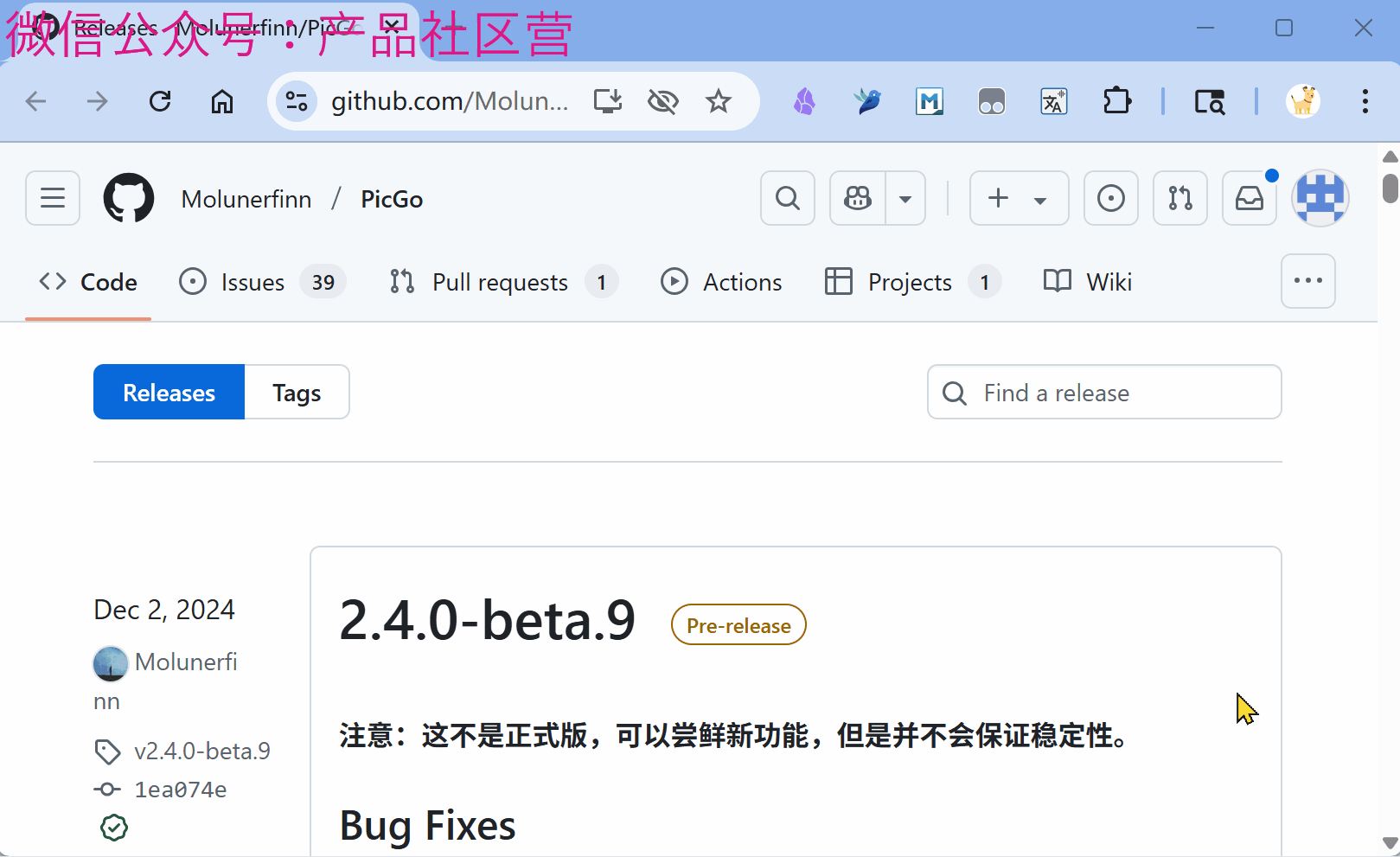
Task: Expand the Copilot dropdown arrow
Action: click(905, 199)
